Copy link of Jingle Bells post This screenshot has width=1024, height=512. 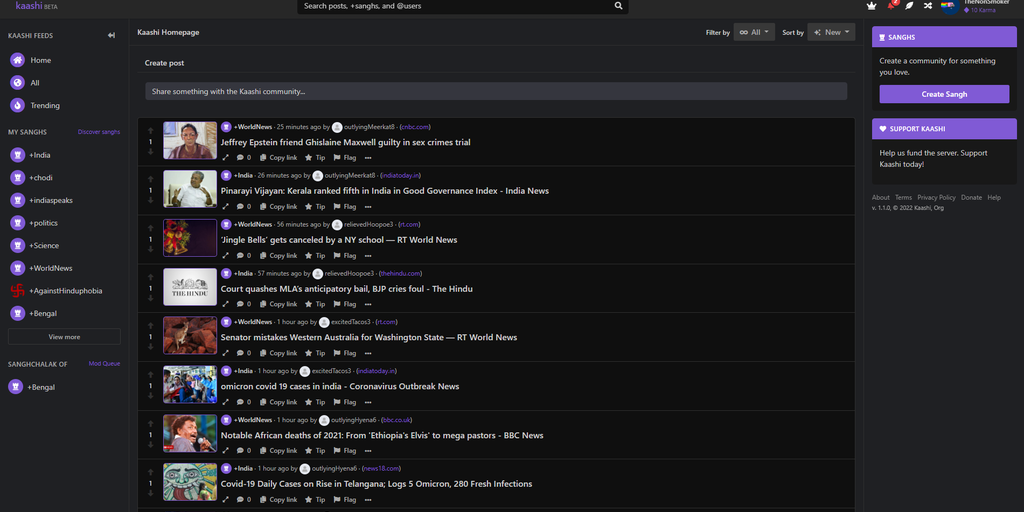(x=278, y=255)
